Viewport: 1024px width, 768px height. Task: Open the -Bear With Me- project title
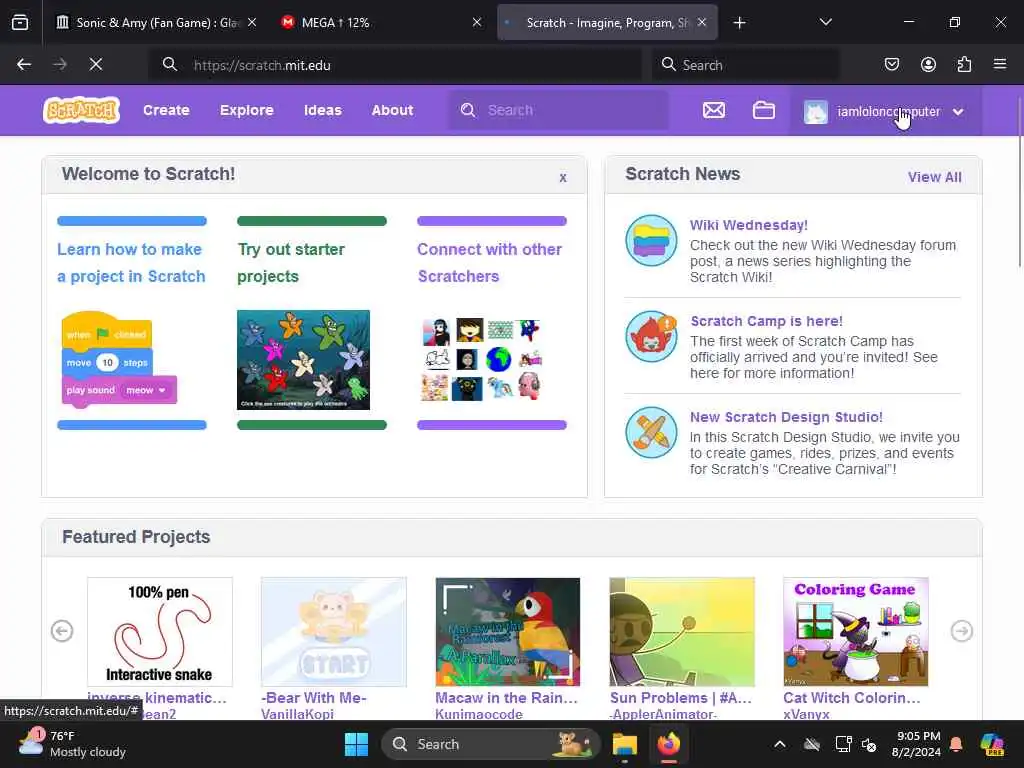[314, 698]
